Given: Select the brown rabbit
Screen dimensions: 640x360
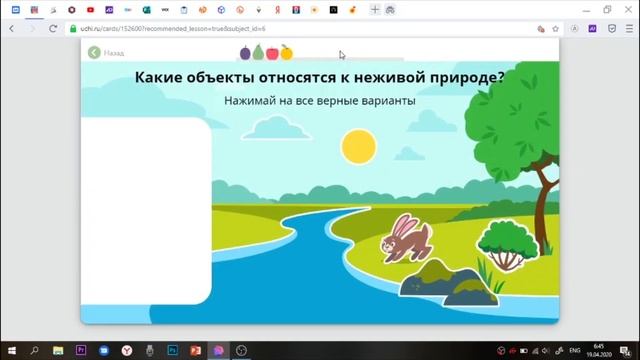Looking at the screenshot, I should tap(407, 238).
